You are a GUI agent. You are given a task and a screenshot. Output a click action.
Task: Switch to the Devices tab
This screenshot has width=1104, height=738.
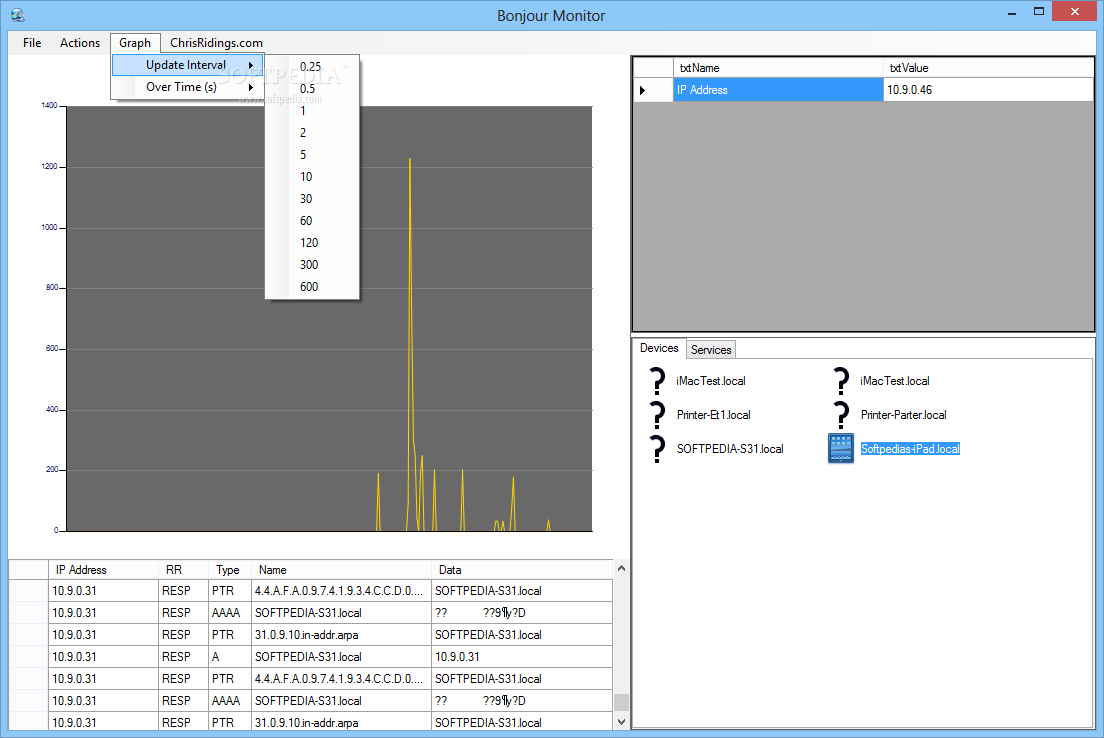pyautogui.click(x=659, y=348)
